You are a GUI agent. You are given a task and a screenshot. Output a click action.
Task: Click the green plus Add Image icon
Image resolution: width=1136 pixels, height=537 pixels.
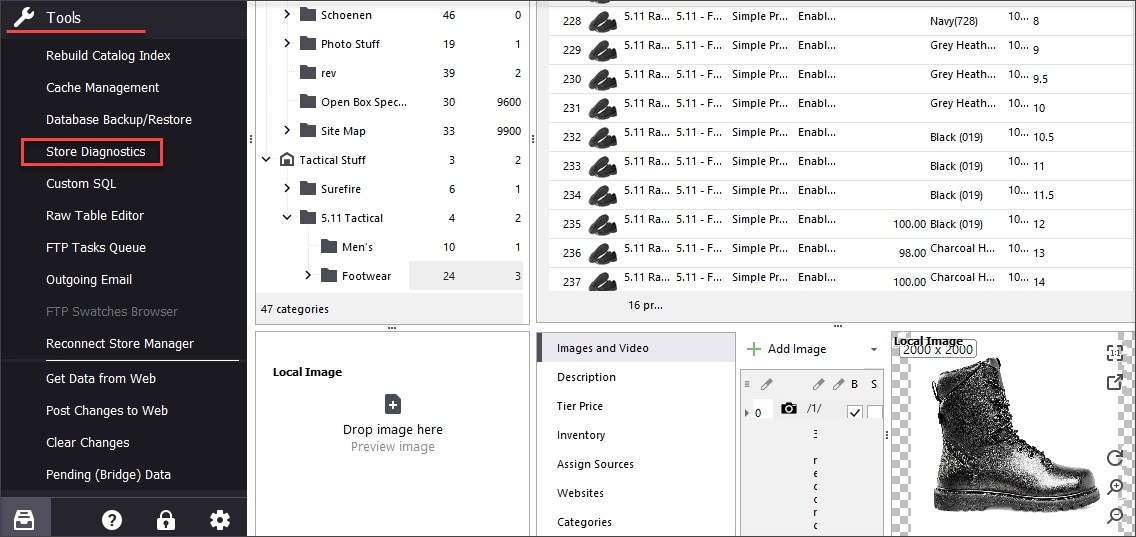pyautogui.click(x=753, y=349)
